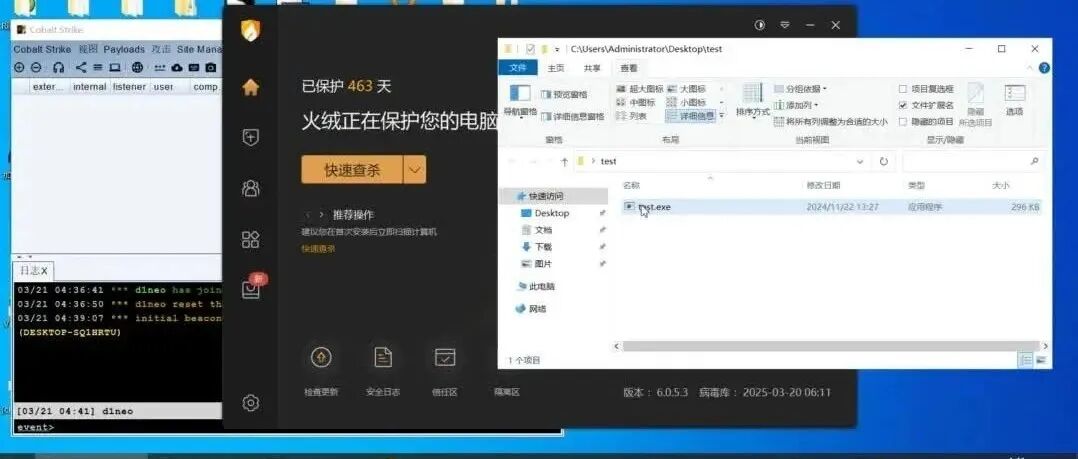The width and height of the screenshot is (1078, 459).
Task: Click the globe icon in Cobalt Strike toolbar
Action: click(138, 67)
